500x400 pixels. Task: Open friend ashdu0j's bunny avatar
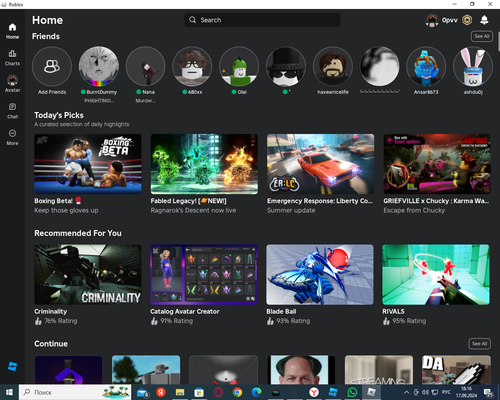(473, 66)
